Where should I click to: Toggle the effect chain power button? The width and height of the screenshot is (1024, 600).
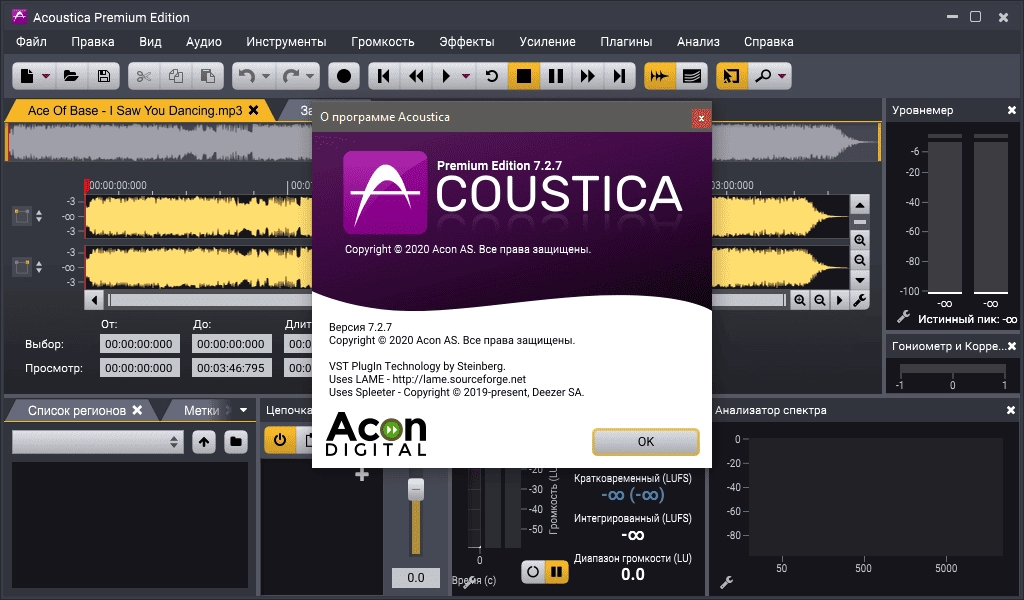coord(280,440)
